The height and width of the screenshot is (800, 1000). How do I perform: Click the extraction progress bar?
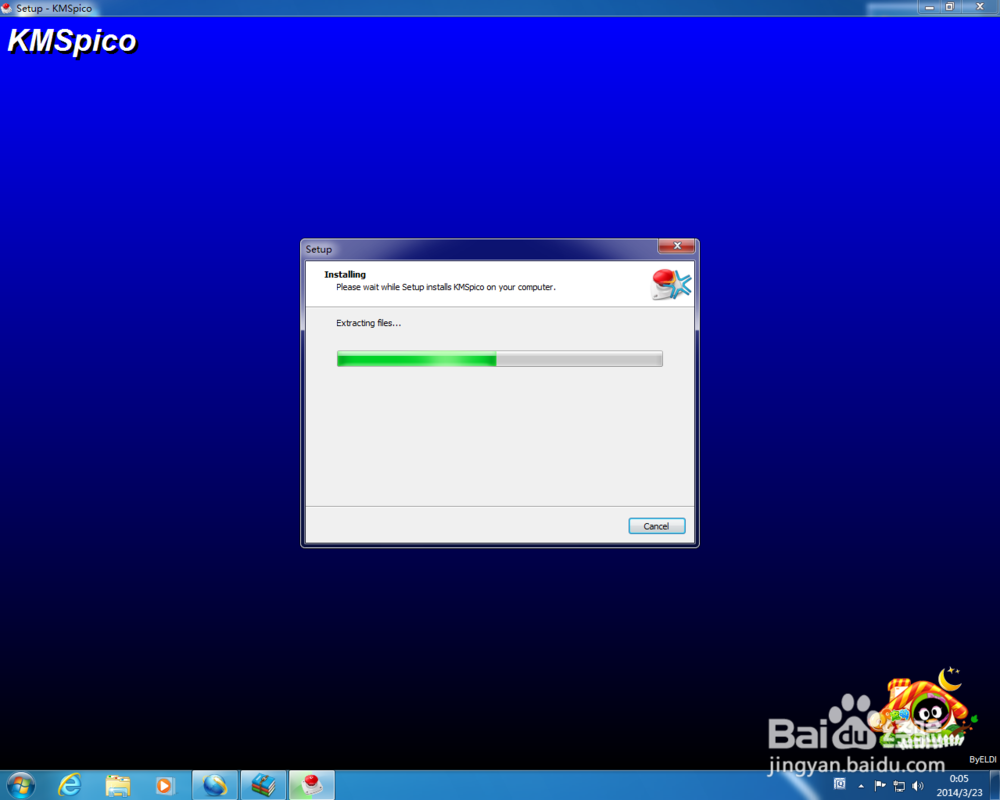coord(499,359)
